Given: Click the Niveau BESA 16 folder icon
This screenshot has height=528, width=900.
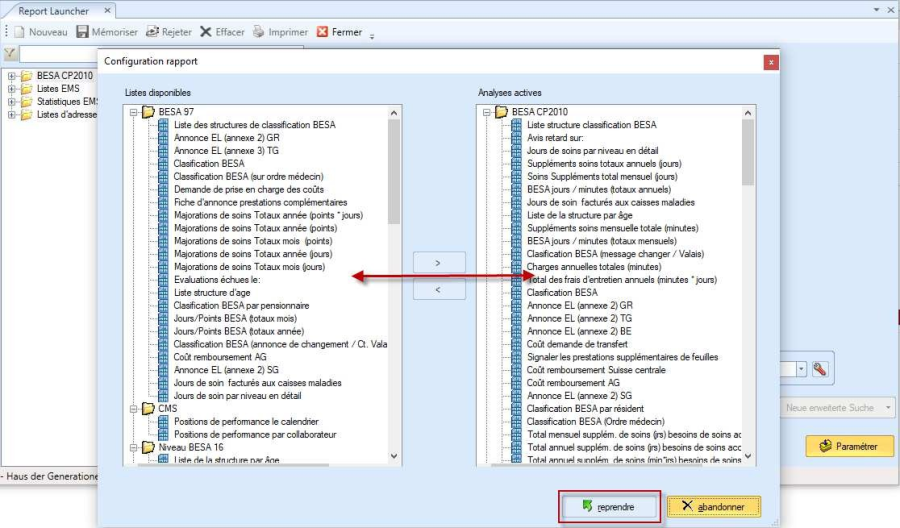Looking at the screenshot, I should pyautogui.click(x=149, y=447).
